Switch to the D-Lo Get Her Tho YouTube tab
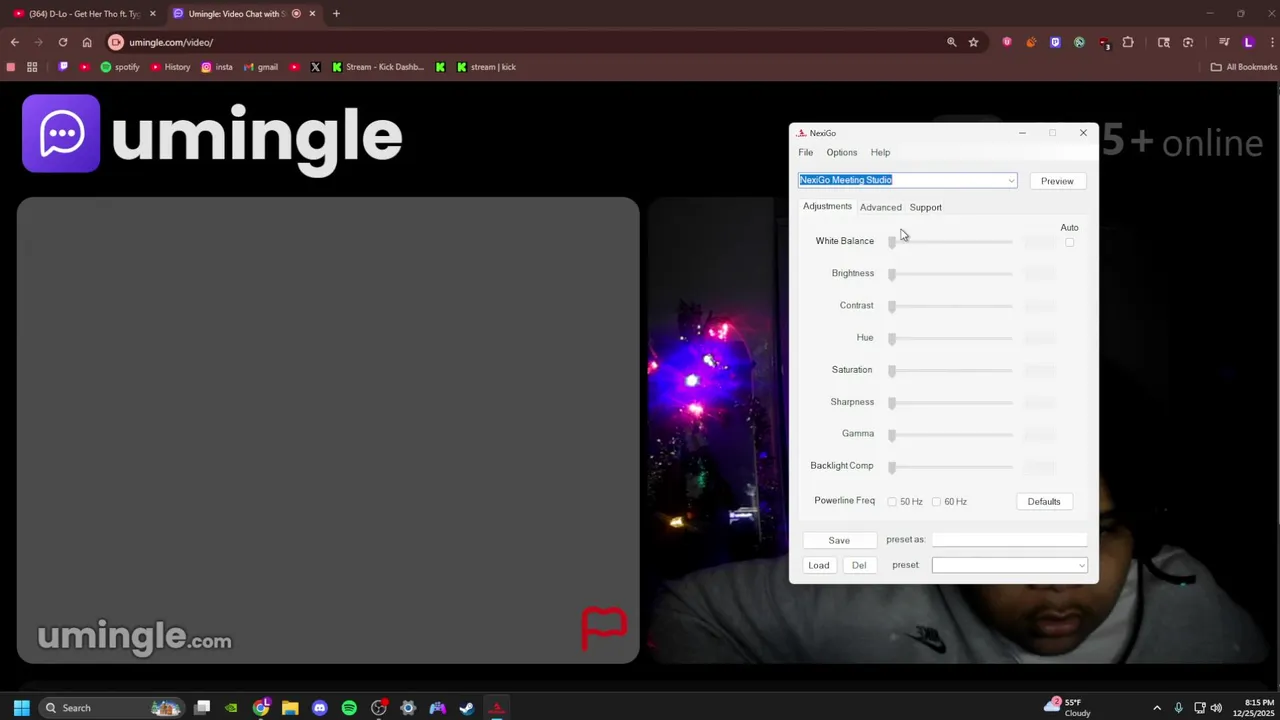 click(84, 14)
